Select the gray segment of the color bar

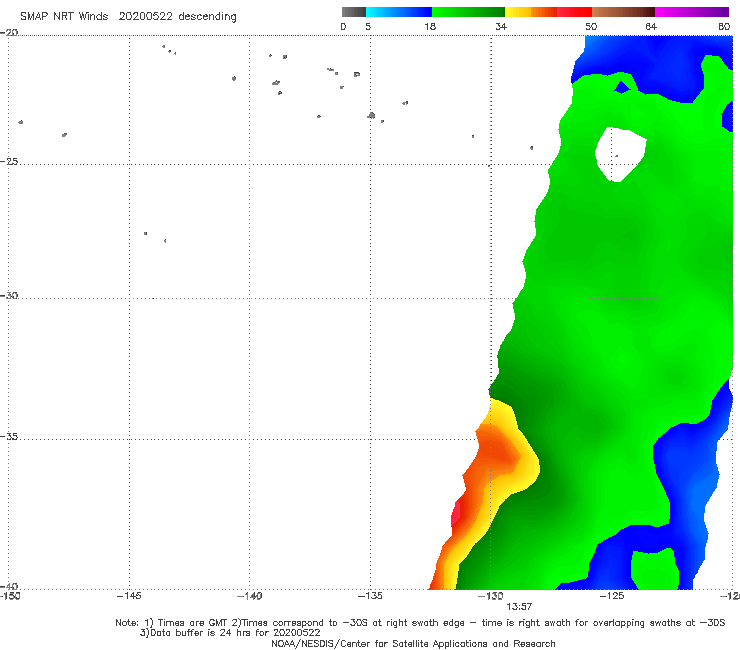click(x=354, y=12)
